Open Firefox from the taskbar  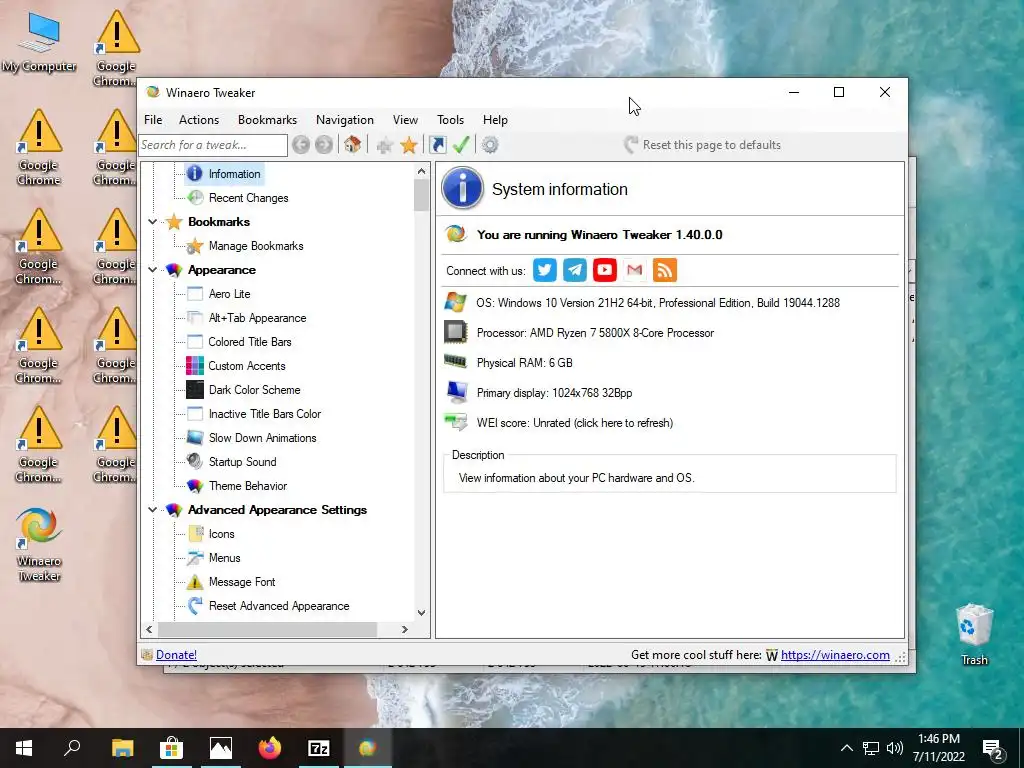coord(270,748)
